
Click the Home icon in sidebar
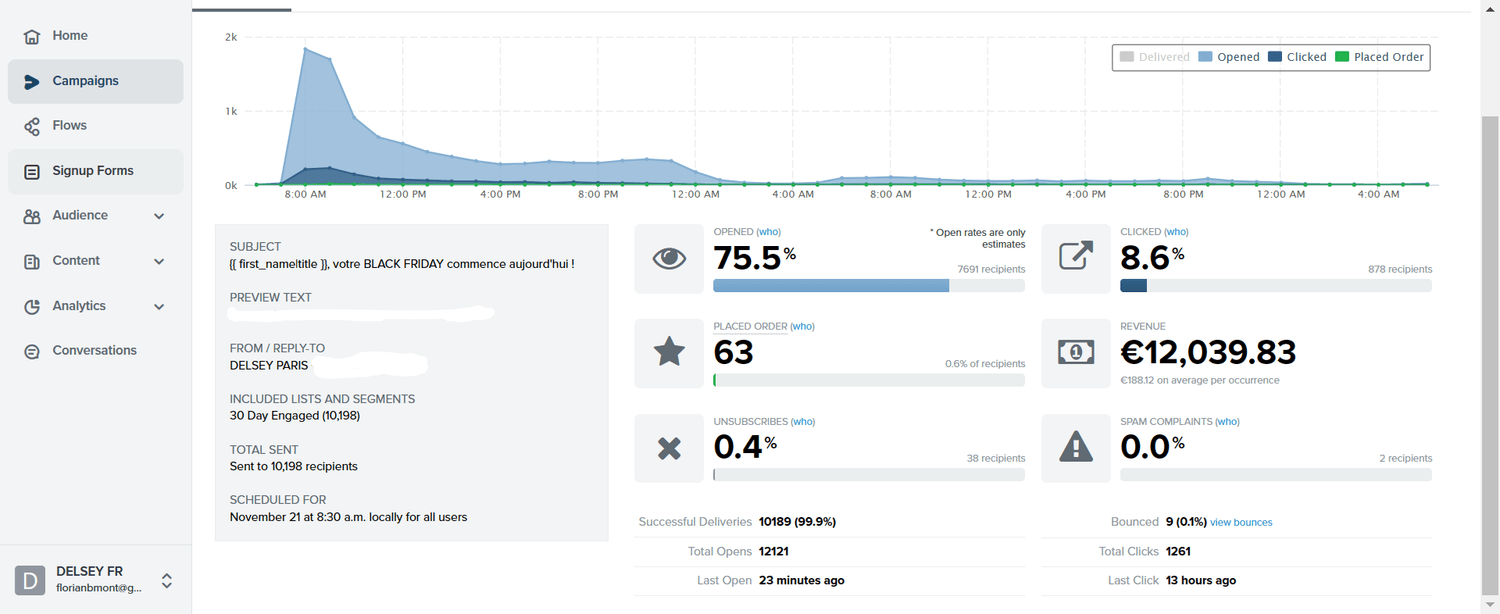[32, 36]
